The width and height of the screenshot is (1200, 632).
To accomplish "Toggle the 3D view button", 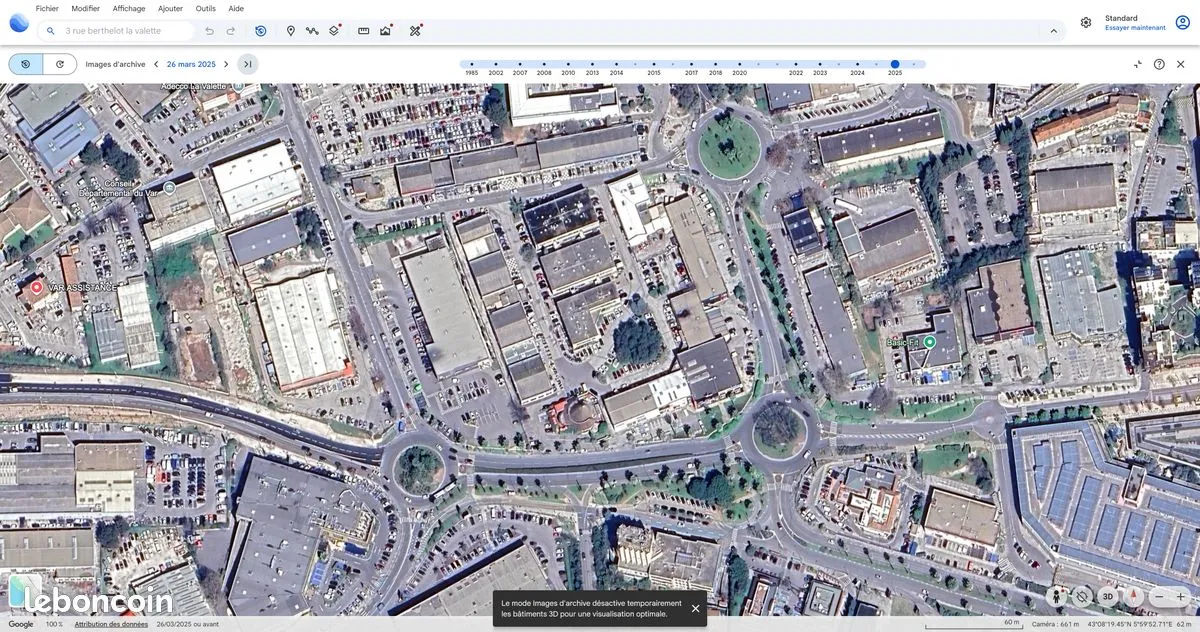I will (x=1108, y=596).
